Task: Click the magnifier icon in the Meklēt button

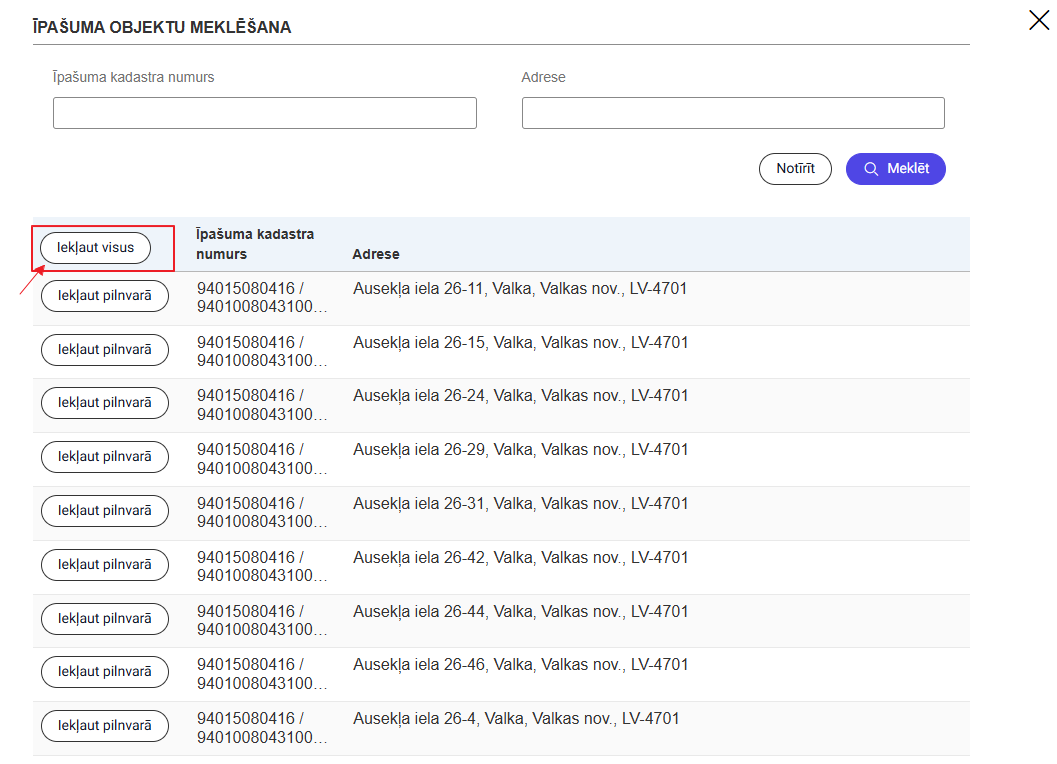Action: coord(871,169)
